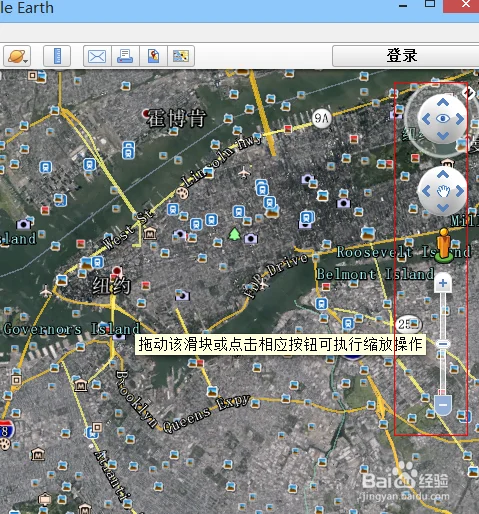The image size is (479, 514).
Task: Click the save image icon
Action: point(181,56)
